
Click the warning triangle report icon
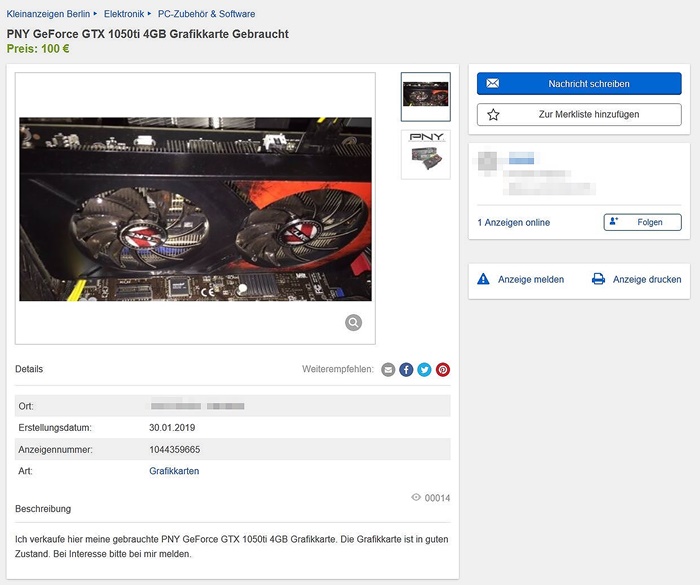pos(483,279)
